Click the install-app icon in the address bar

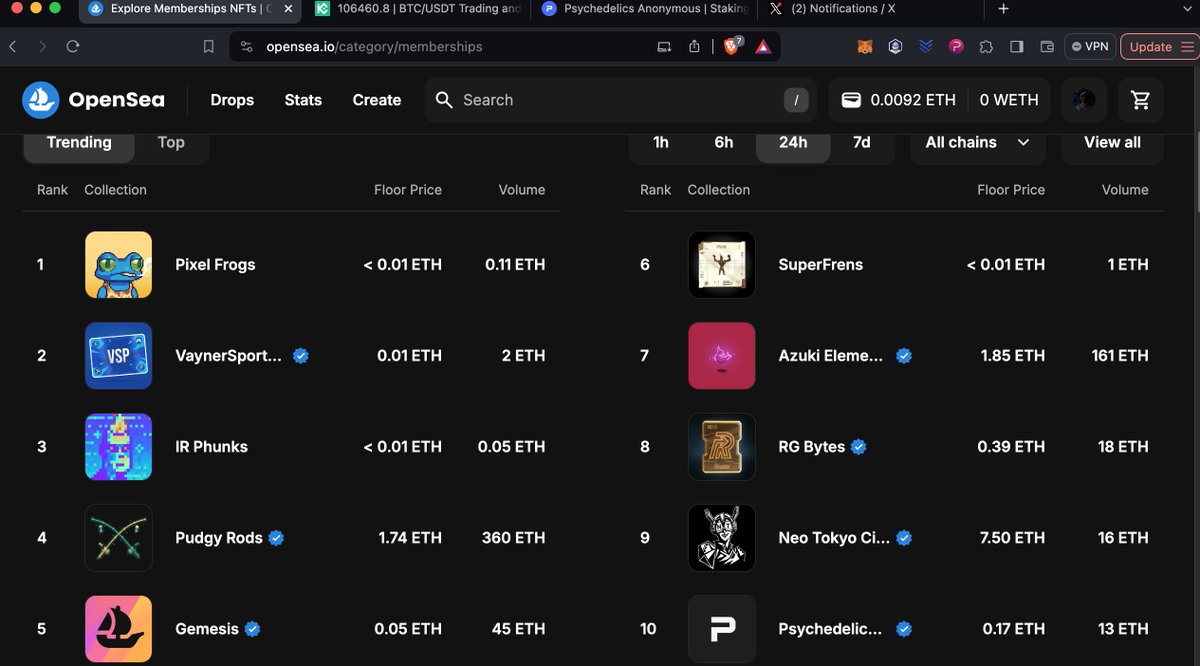click(665, 46)
